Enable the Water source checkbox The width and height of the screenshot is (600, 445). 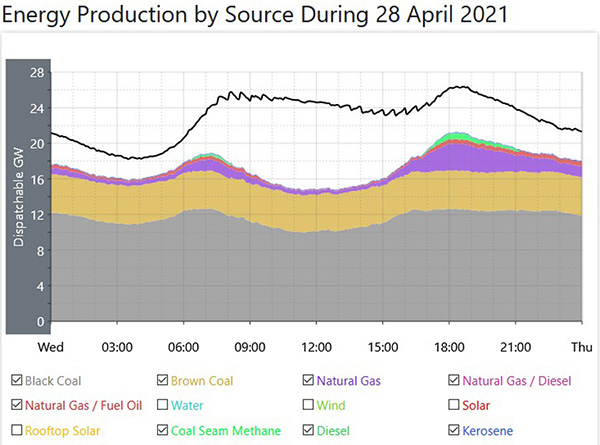pyautogui.click(x=163, y=406)
